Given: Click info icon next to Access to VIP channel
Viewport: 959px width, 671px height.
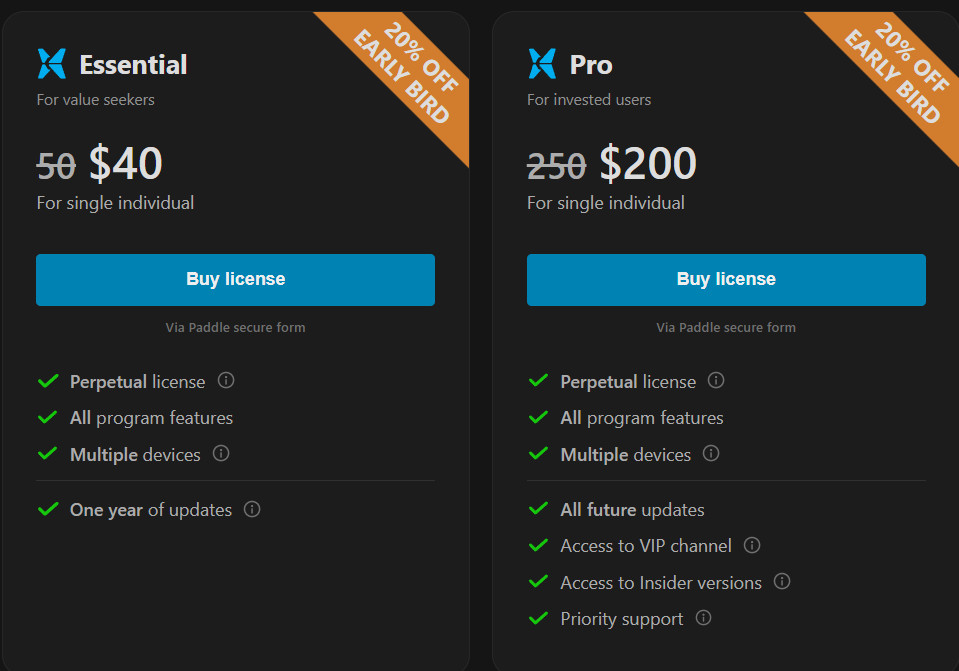Looking at the screenshot, I should click(x=752, y=546).
